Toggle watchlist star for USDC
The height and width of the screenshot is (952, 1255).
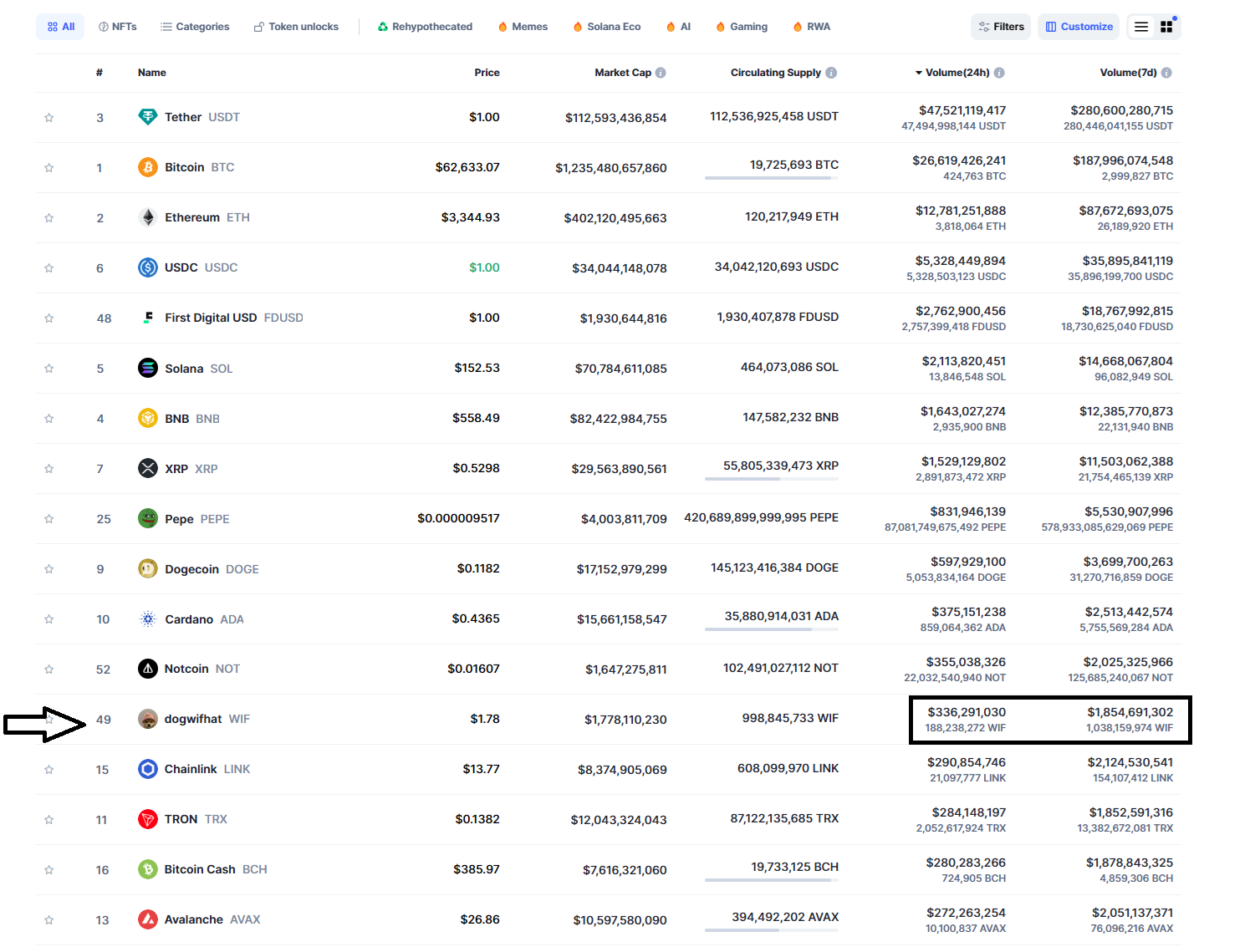click(48, 268)
